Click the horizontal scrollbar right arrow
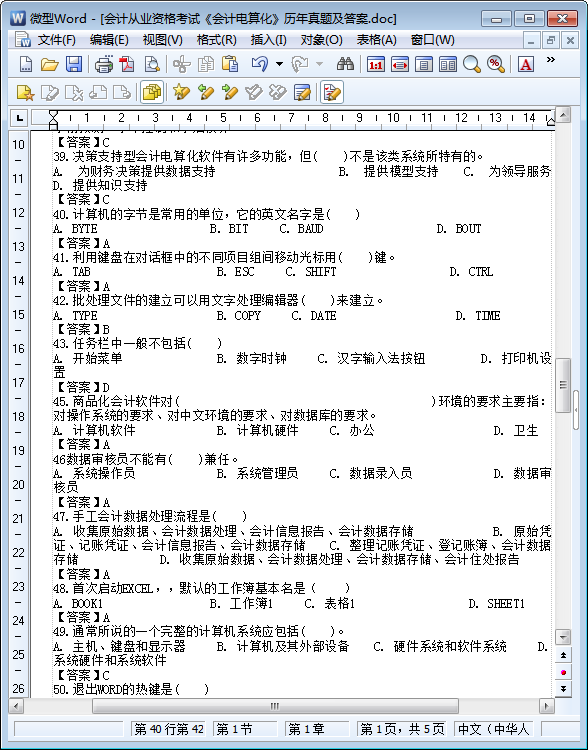This screenshot has width=588, height=750. pyautogui.click(x=546, y=706)
